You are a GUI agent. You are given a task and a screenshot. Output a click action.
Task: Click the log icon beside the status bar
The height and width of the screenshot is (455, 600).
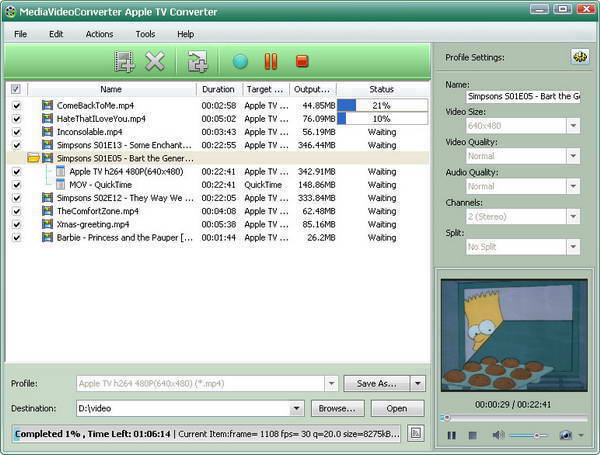pyautogui.click(x=416, y=434)
